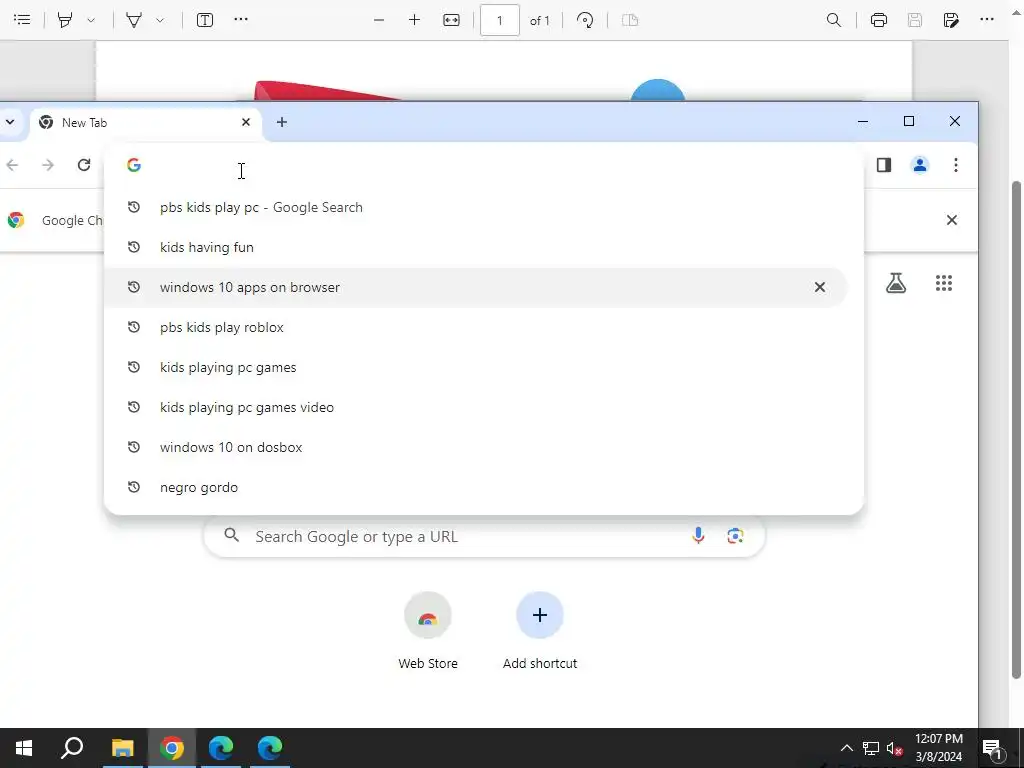Select suggestion "windows 10 apps on browser"

[x=475, y=287]
